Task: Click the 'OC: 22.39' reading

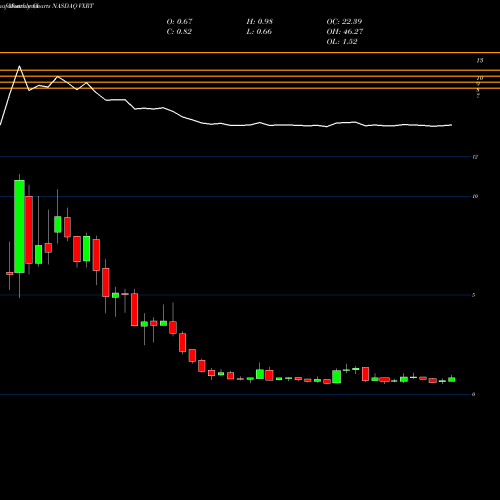Action: click(x=344, y=22)
